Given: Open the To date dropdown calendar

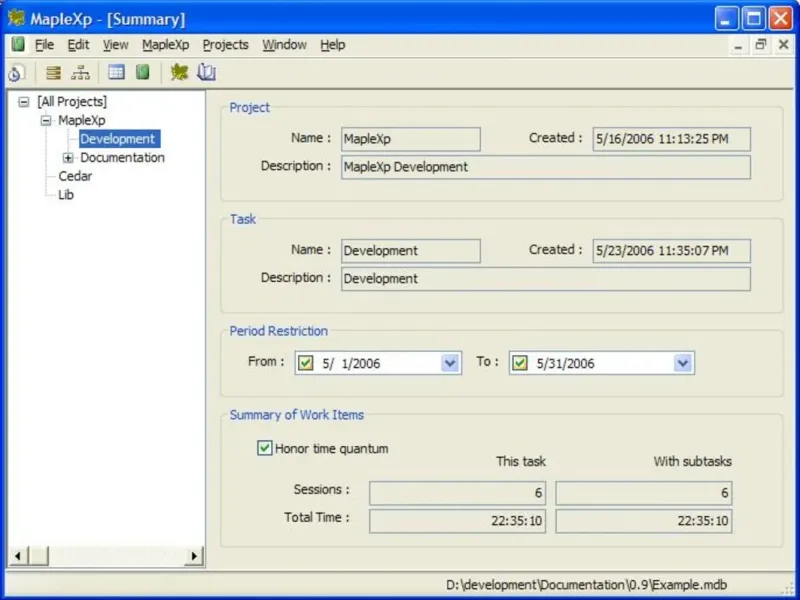Looking at the screenshot, I should click(x=683, y=363).
